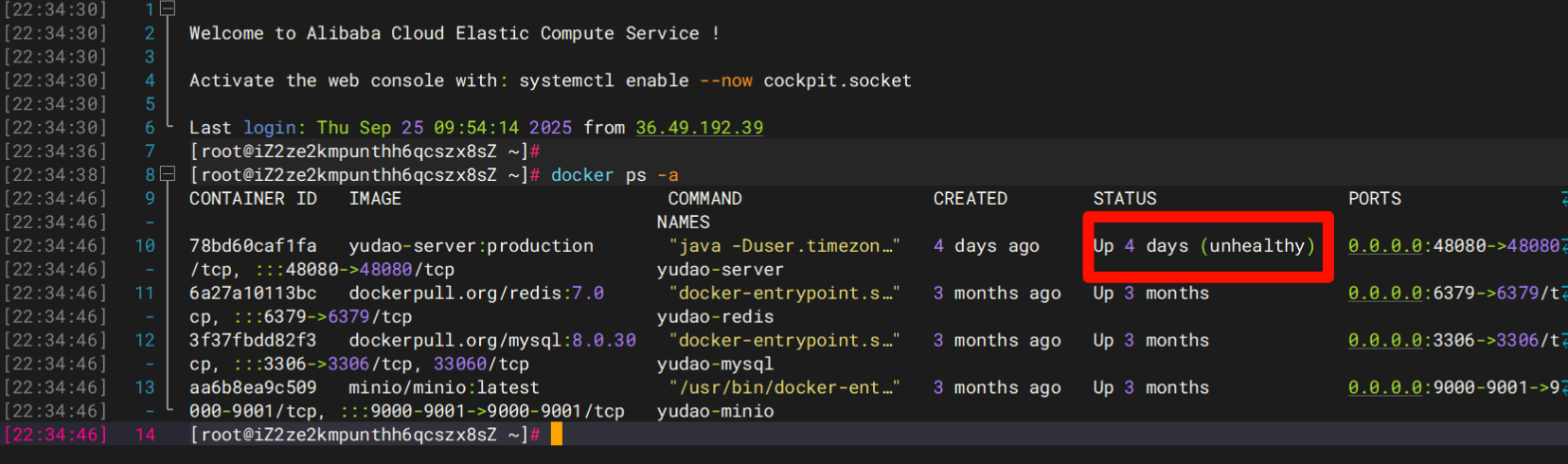
Task: Click container ID 78bd60caf1fa
Action: pos(253,246)
